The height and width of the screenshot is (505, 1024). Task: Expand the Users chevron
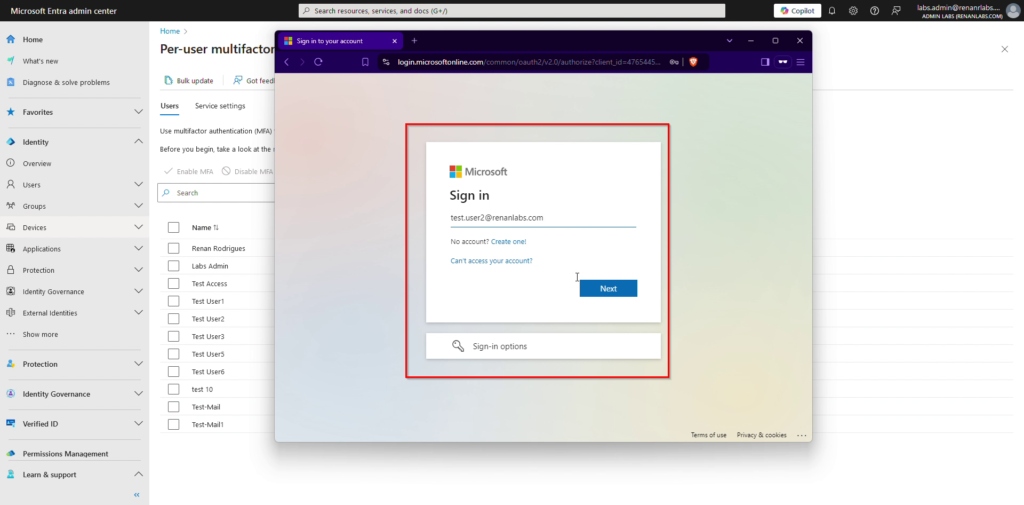click(x=138, y=185)
